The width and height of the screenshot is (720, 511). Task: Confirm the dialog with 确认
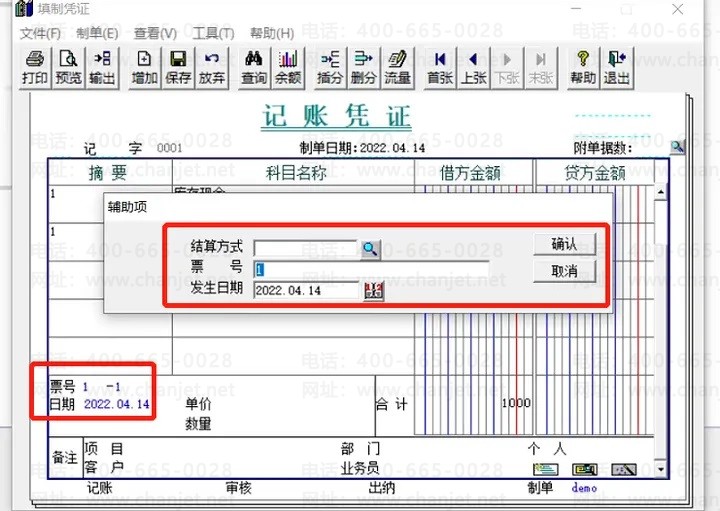[x=564, y=244]
